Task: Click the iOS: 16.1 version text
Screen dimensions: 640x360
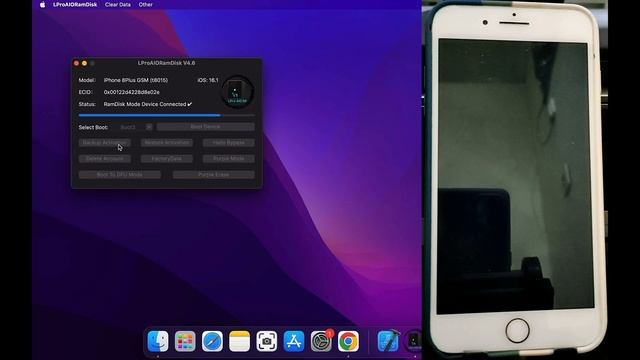Action: (x=208, y=80)
